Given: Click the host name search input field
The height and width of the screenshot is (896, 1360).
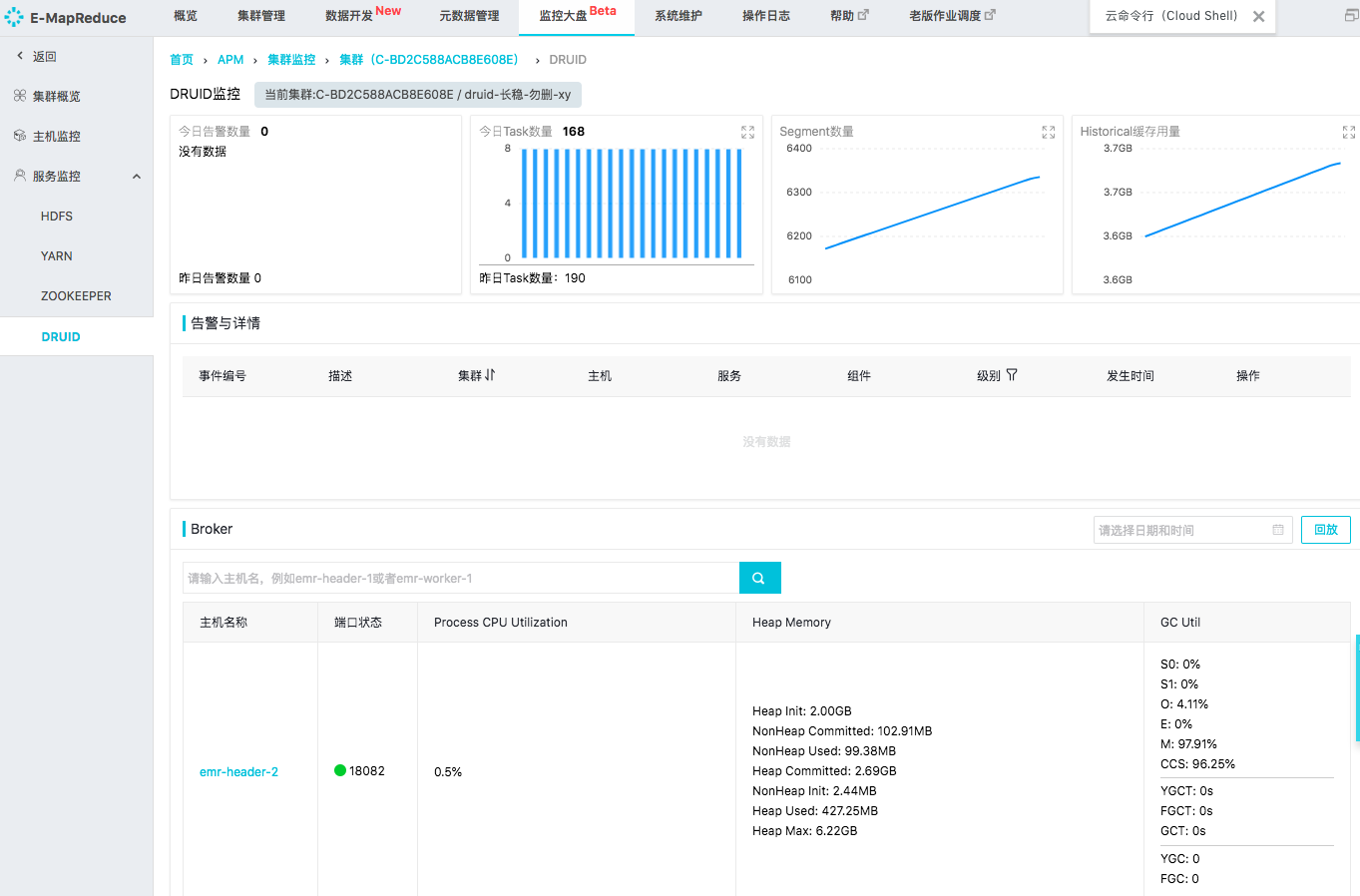Looking at the screenshot, I should (461, 578).
